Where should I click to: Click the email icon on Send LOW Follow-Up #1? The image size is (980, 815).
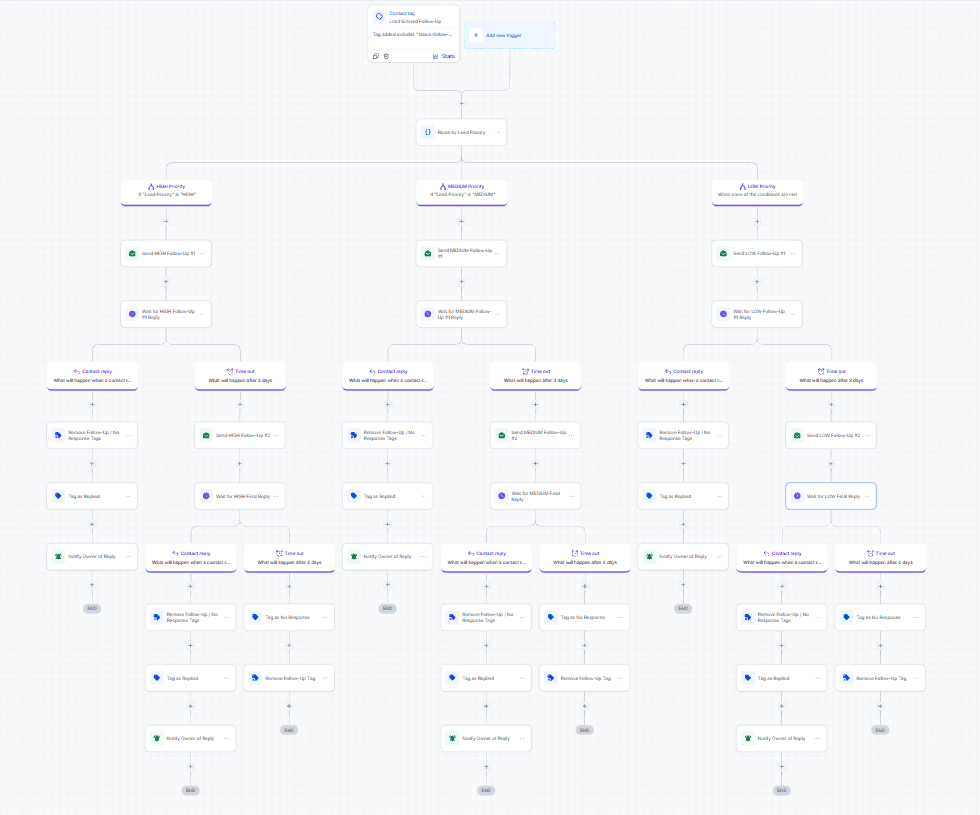click(x=723, y=253)
